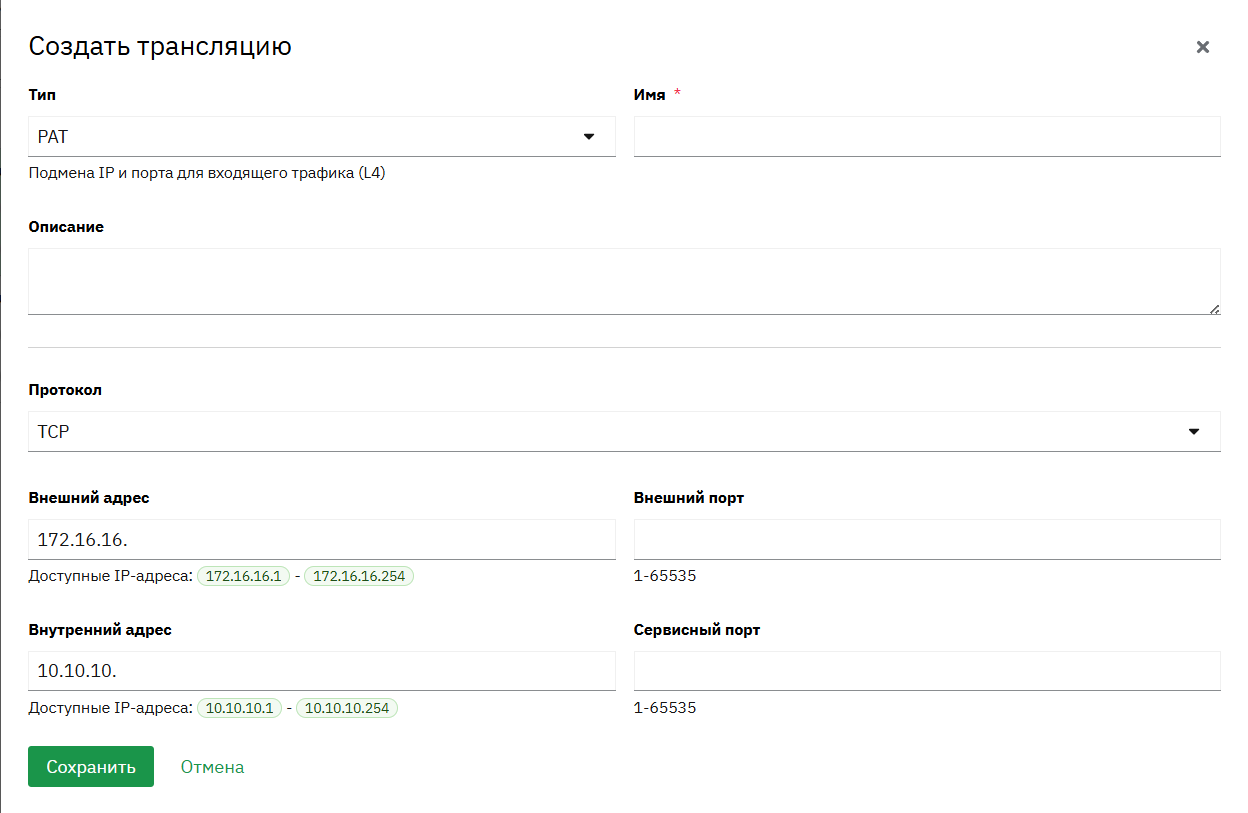Click the arrow of the Тип selector

click(x=589, y=137)
